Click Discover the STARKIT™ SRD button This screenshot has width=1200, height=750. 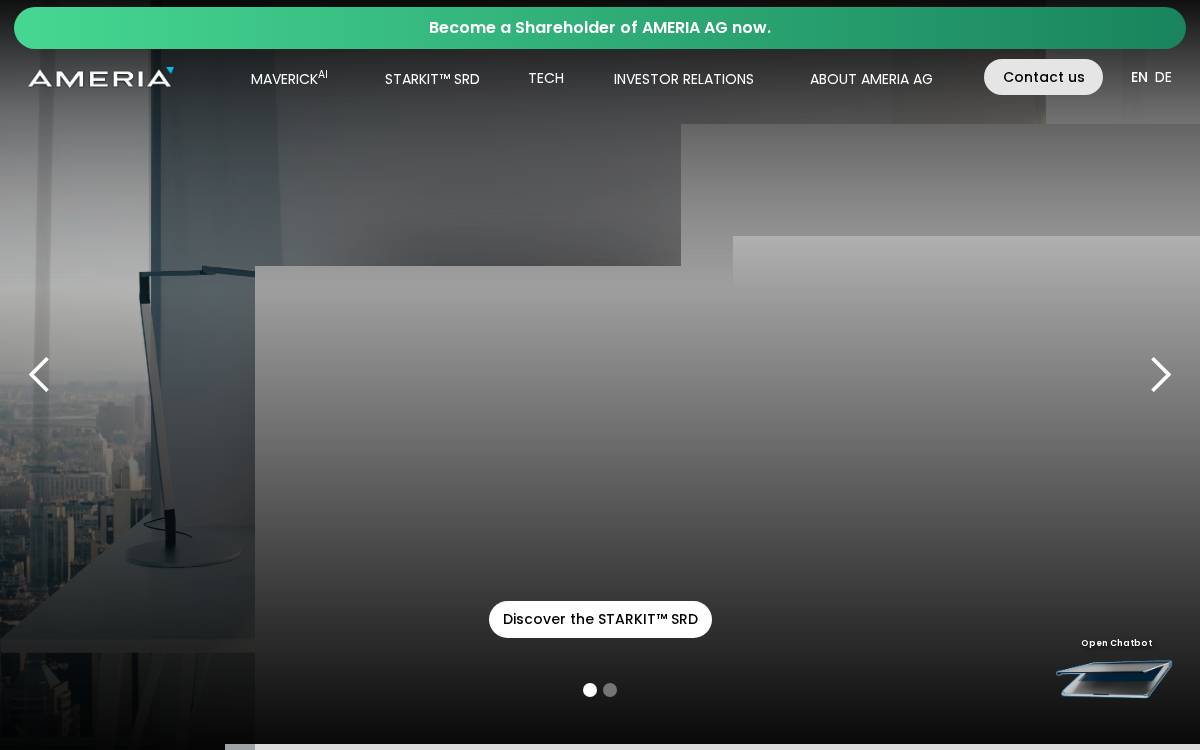(600, 619)
